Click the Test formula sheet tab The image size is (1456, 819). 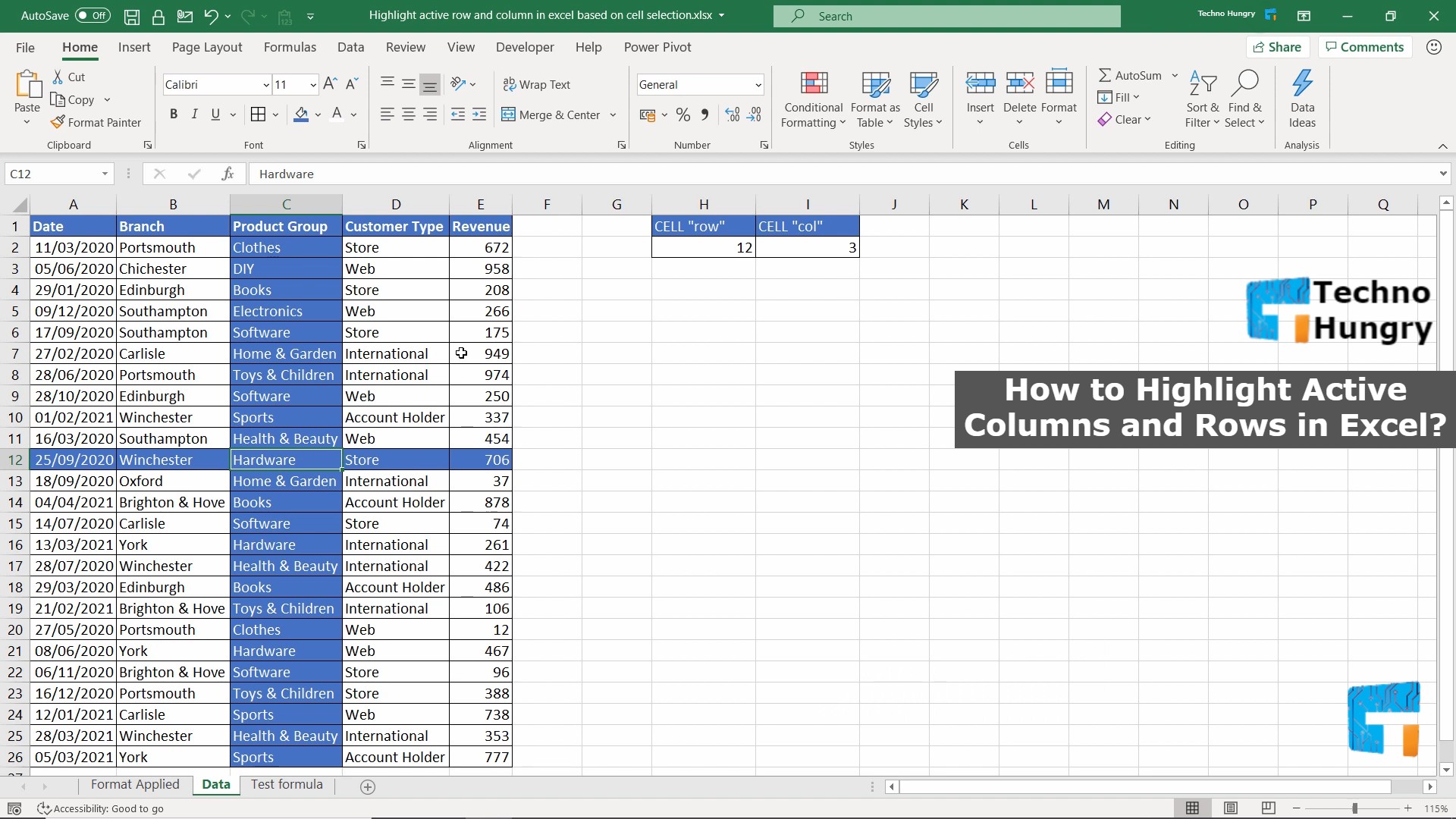point(287,784)
